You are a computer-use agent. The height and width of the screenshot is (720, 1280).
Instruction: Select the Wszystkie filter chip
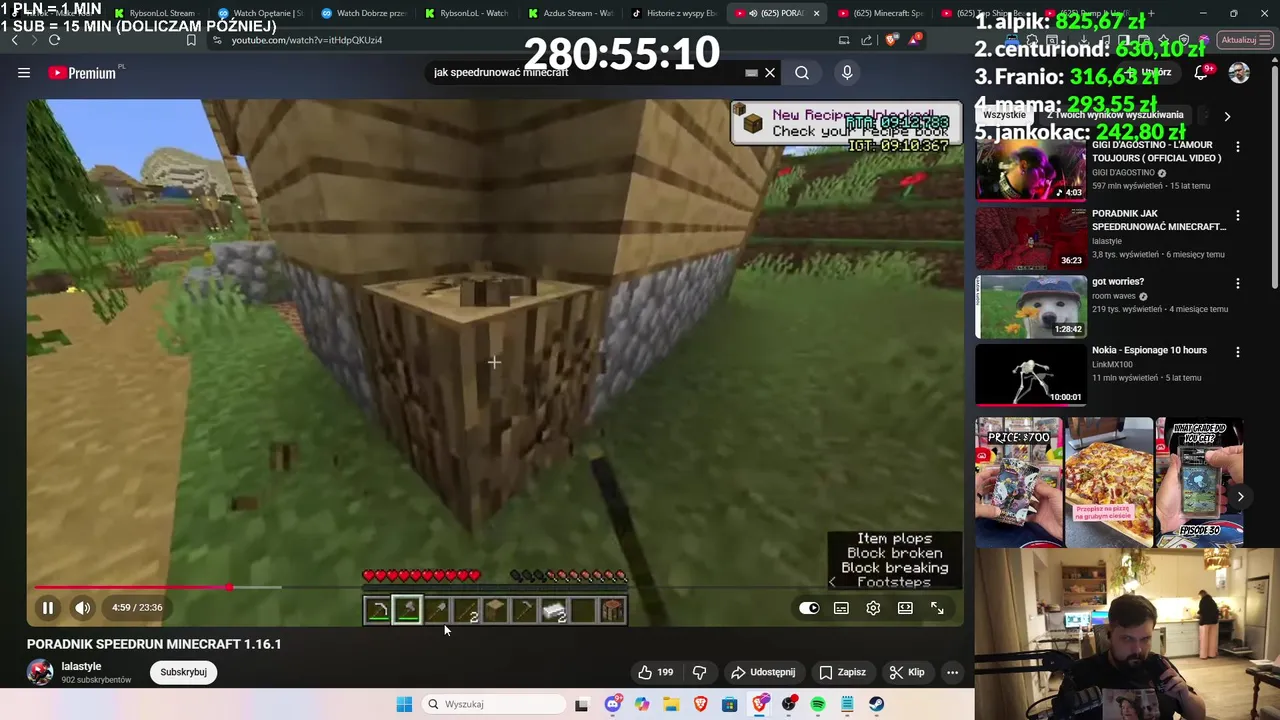tap(1004, 115)
